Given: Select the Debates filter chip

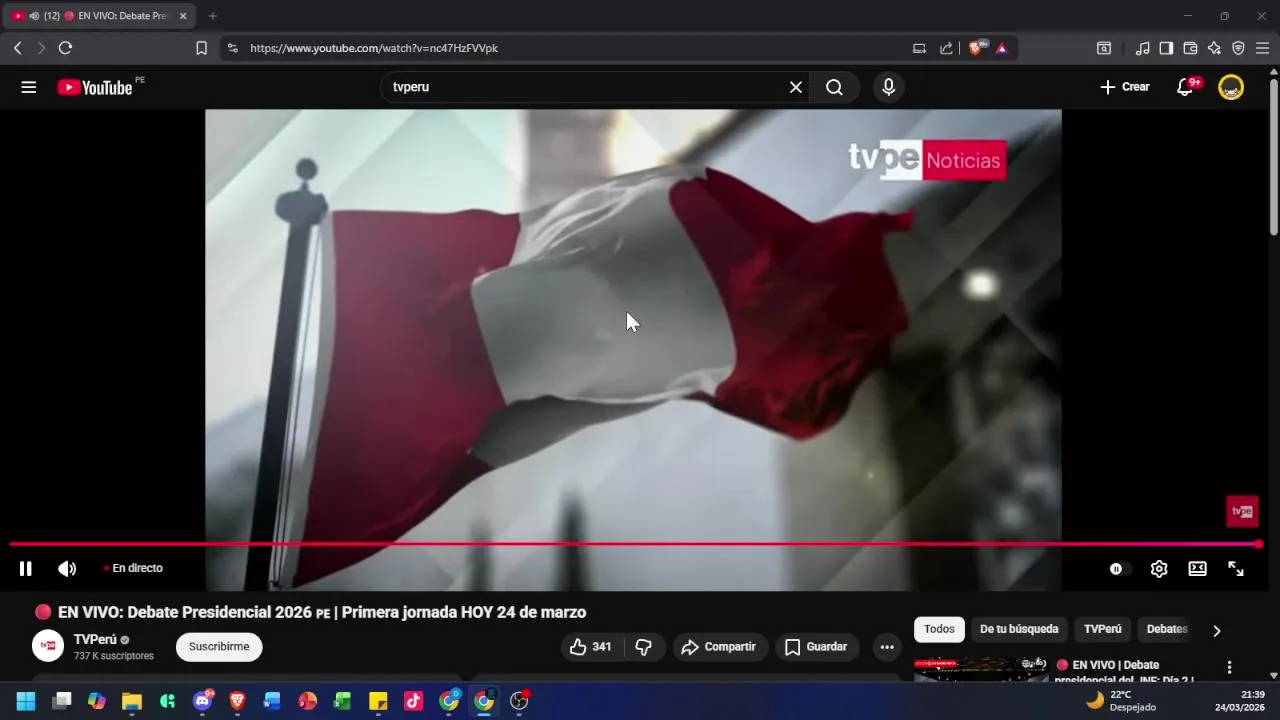Looking at the screenshot, I should pyautogui.click(x=1167, y=629).
